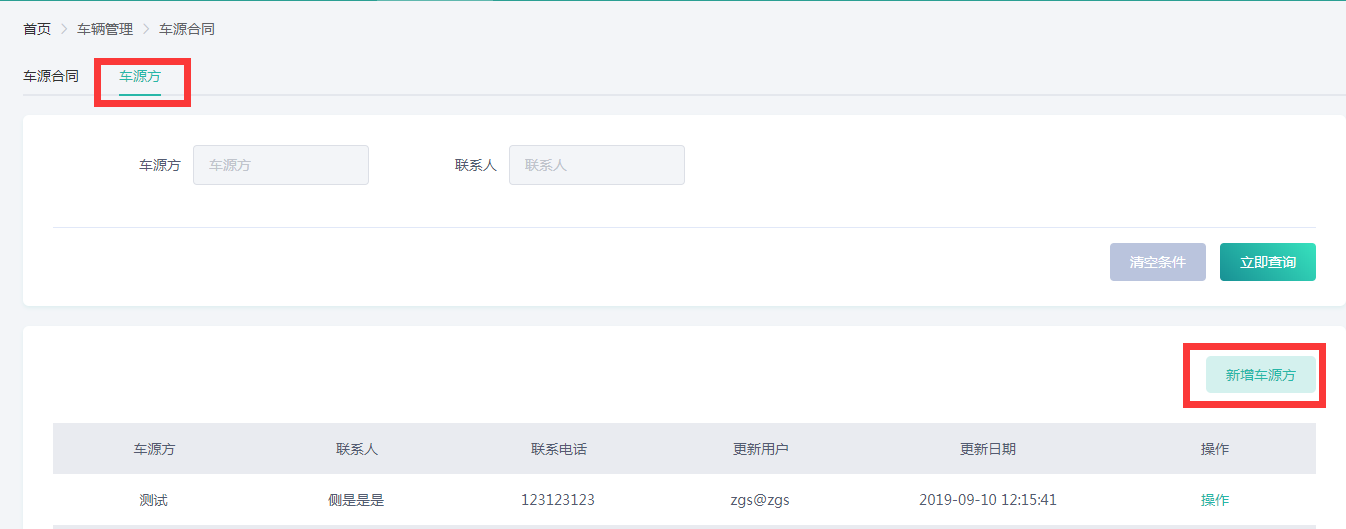Screen dimensions: 1346x529
Task: Add a new source via 新增车源方
Action: 1260,375
